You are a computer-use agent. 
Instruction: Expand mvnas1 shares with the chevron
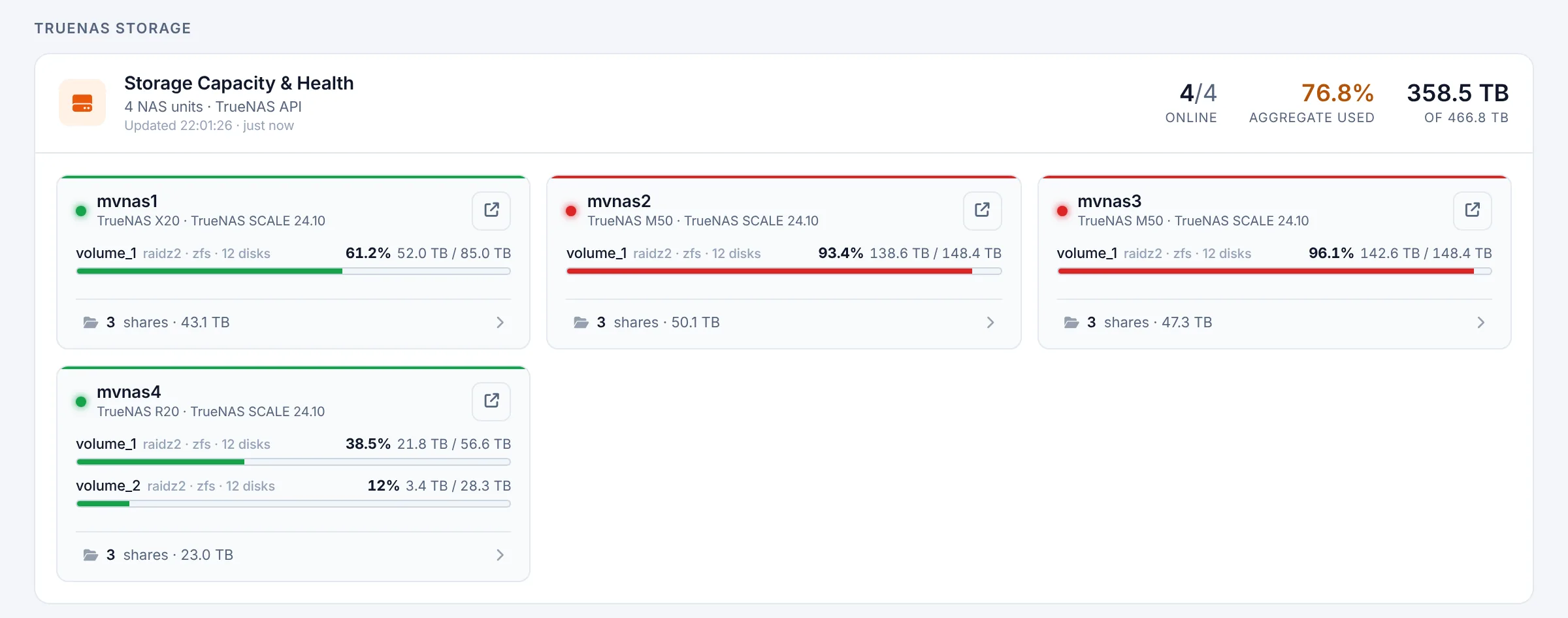tap(500, 322)
